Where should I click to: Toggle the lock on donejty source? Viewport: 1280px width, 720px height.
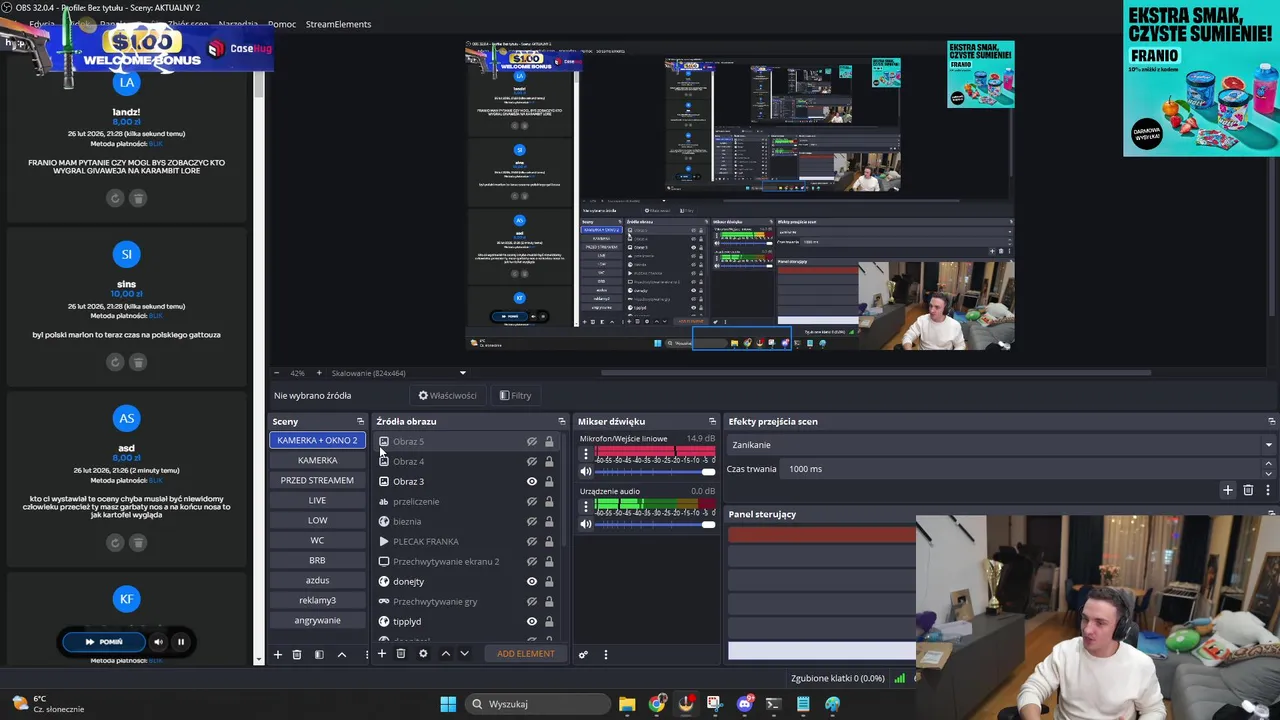(549, 581)
